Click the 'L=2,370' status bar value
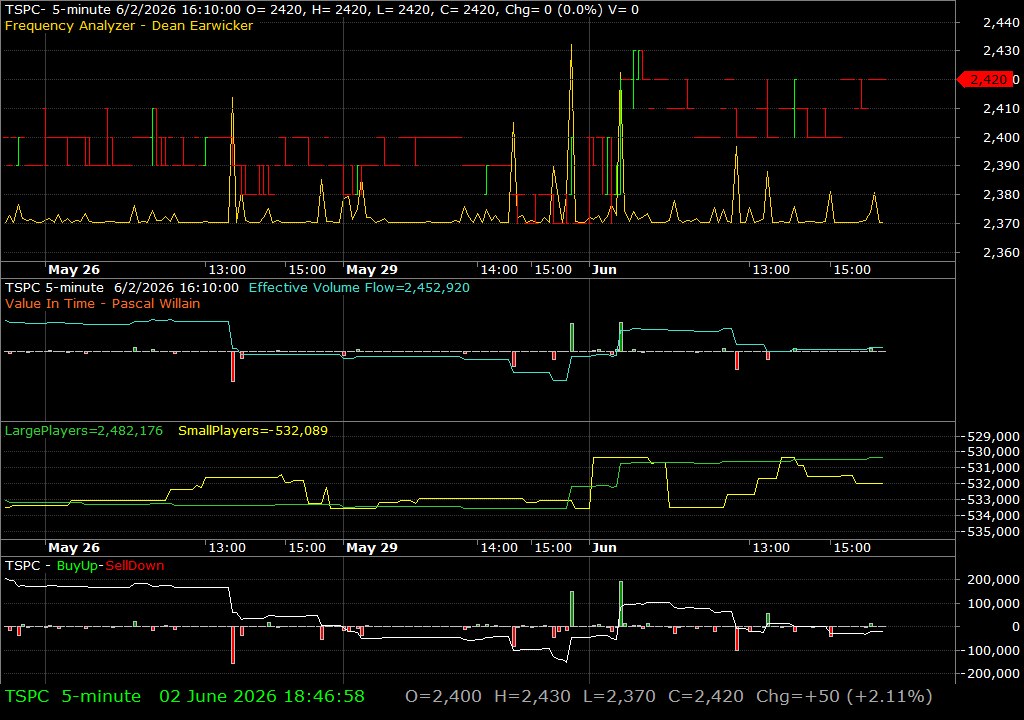This screenshot has height=720, width=1024. pyautogui.click(x=619, y=696)
